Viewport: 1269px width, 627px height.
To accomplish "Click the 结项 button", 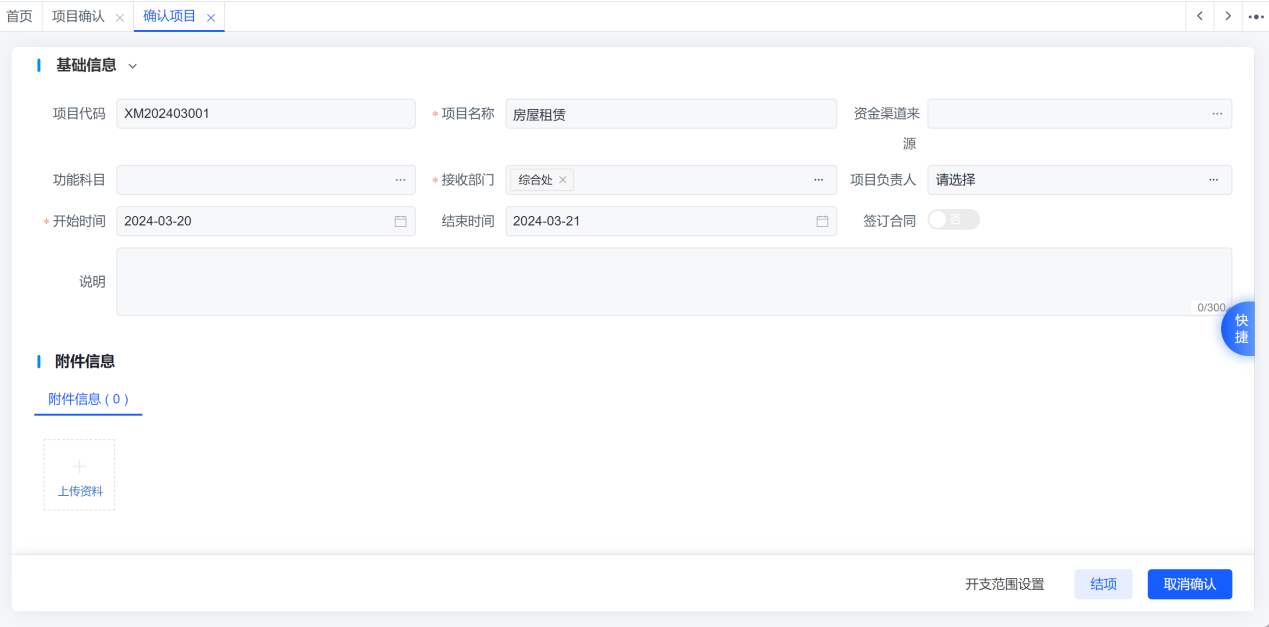I will pos(1104,584).
